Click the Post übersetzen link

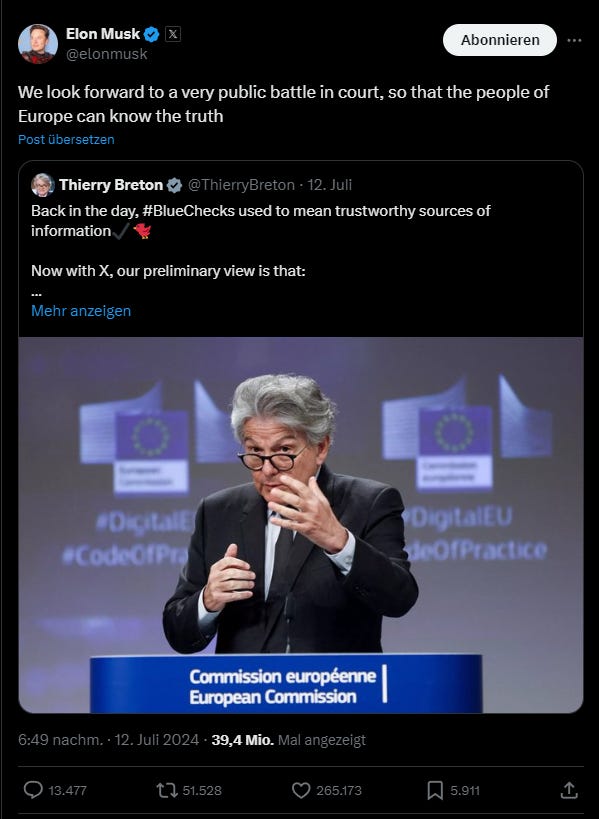66,139
